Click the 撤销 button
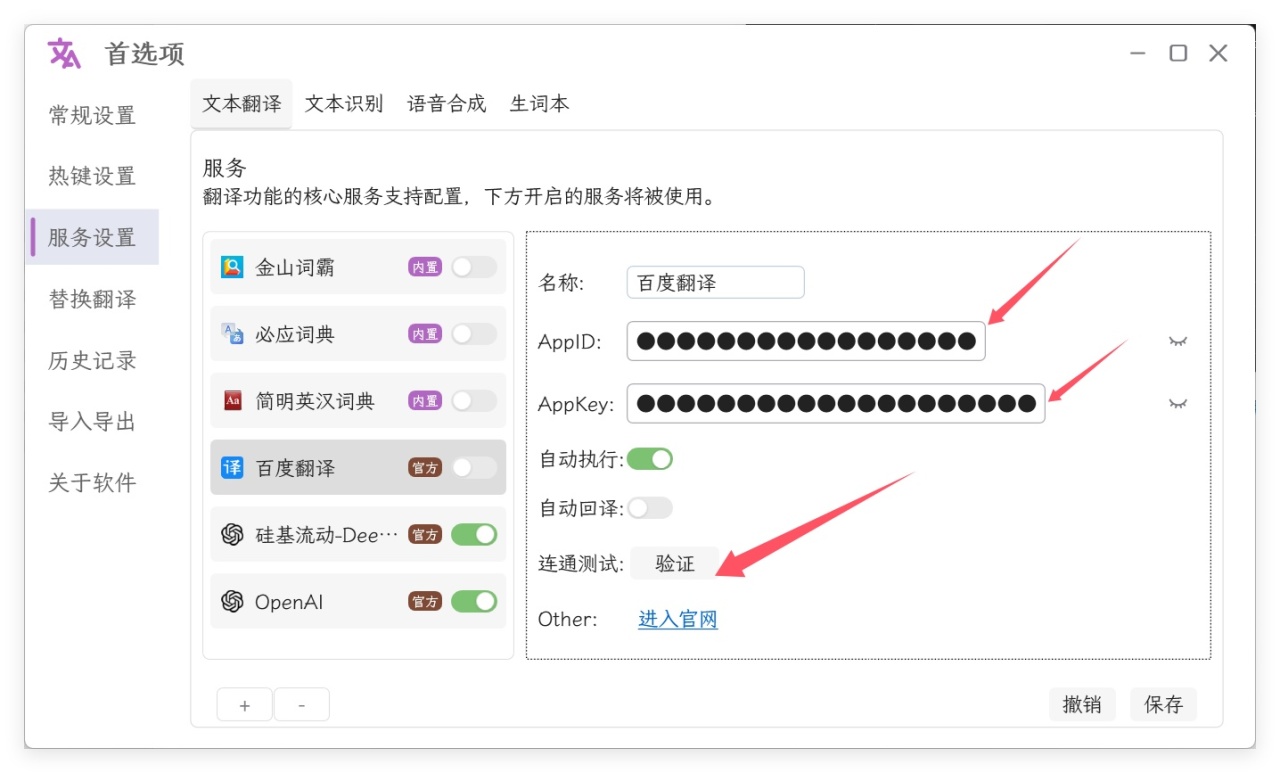 pos(1082,704)
